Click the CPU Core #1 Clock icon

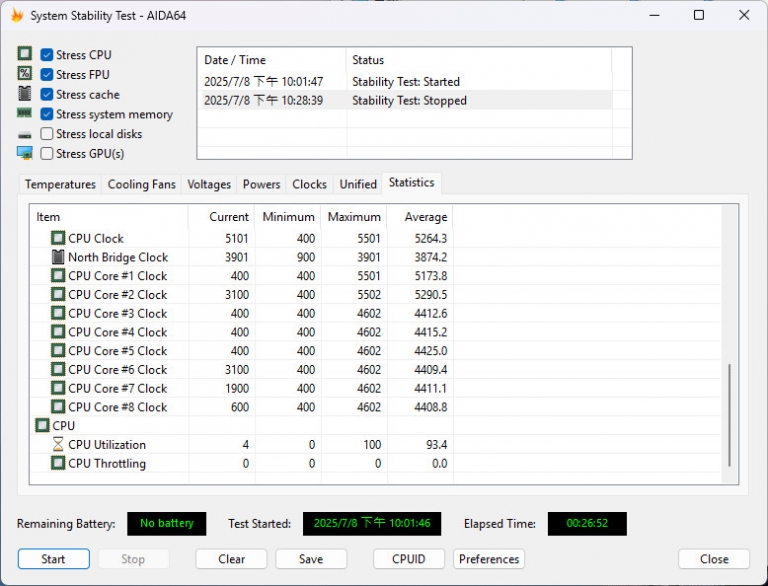click(58, 275)
